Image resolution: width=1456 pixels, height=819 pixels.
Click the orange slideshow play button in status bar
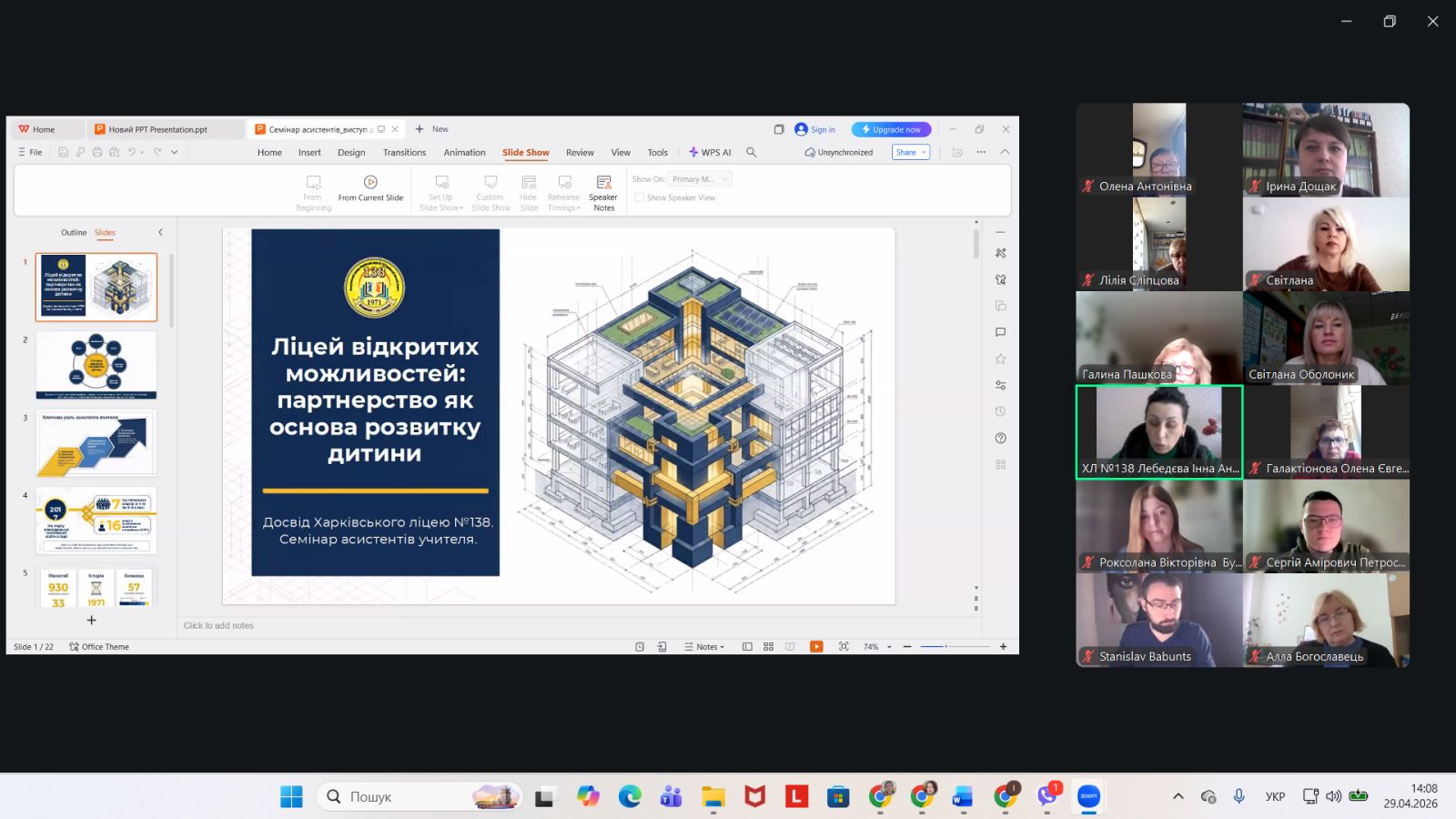click(816, 647)
